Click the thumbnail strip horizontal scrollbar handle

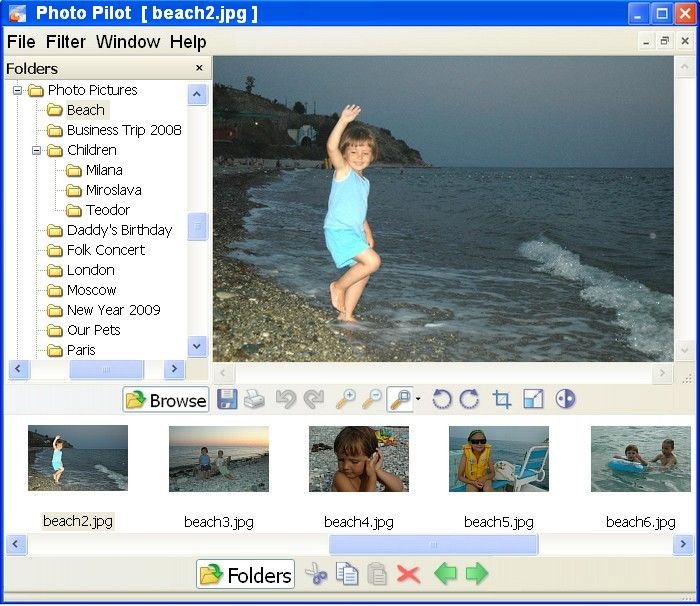click(433, 545)
